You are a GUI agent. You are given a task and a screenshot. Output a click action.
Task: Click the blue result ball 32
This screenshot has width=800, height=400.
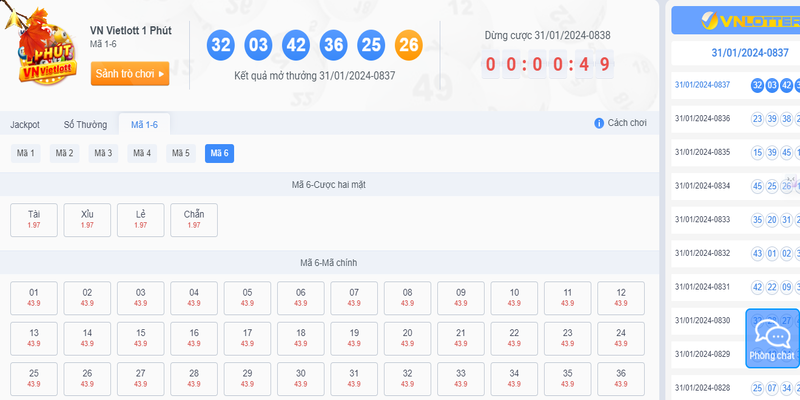pyautogui.click(x=221, y=45)
